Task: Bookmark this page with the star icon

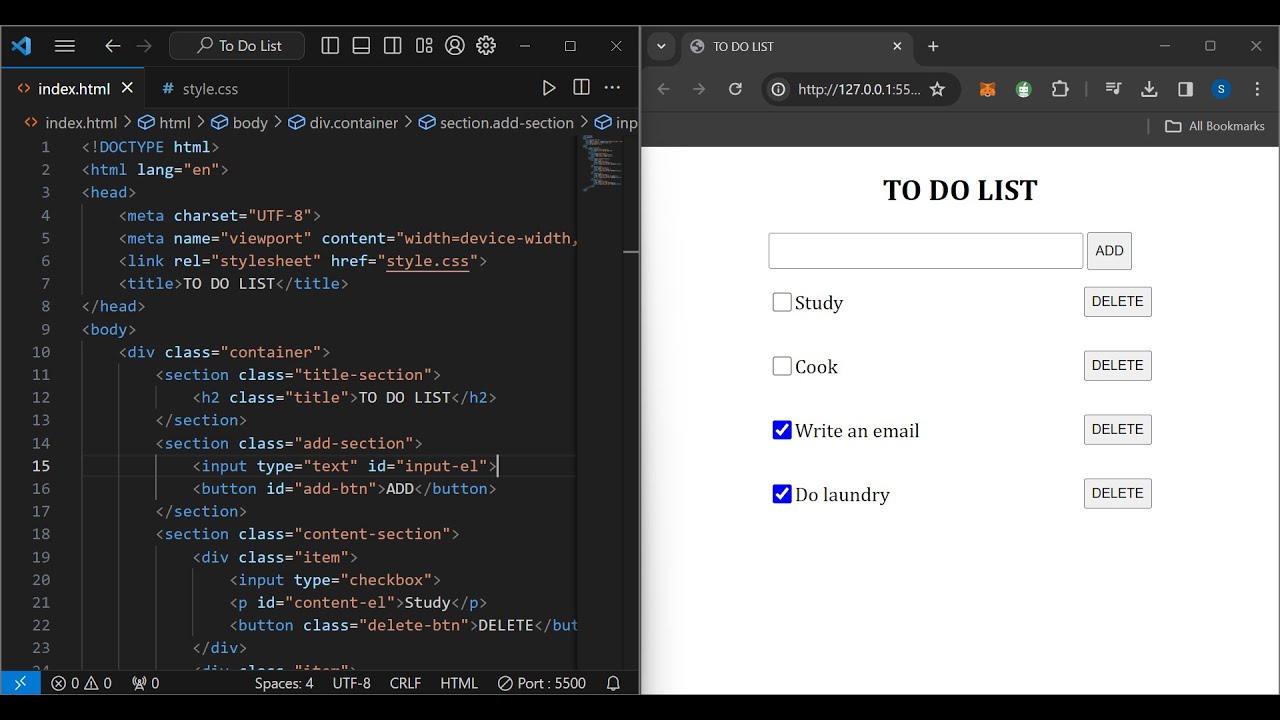Action: [937, 89]
